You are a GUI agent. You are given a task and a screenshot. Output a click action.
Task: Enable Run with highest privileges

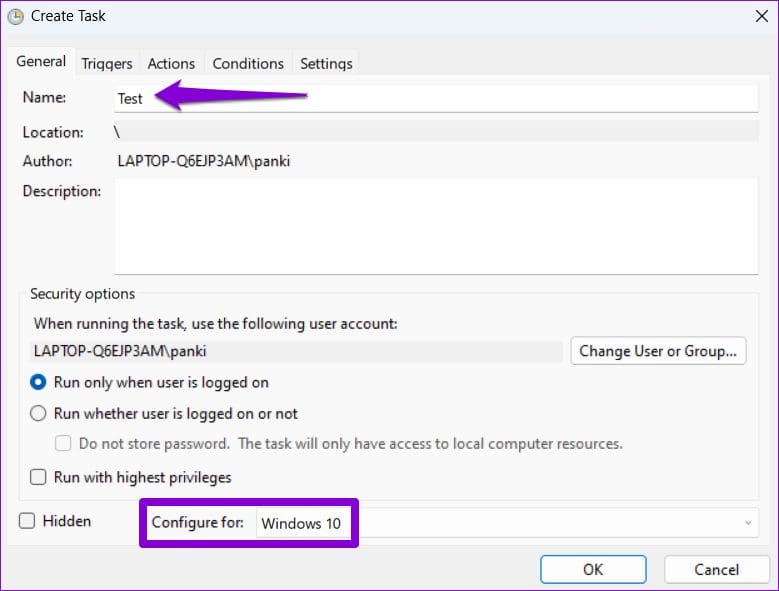point(39,477)
